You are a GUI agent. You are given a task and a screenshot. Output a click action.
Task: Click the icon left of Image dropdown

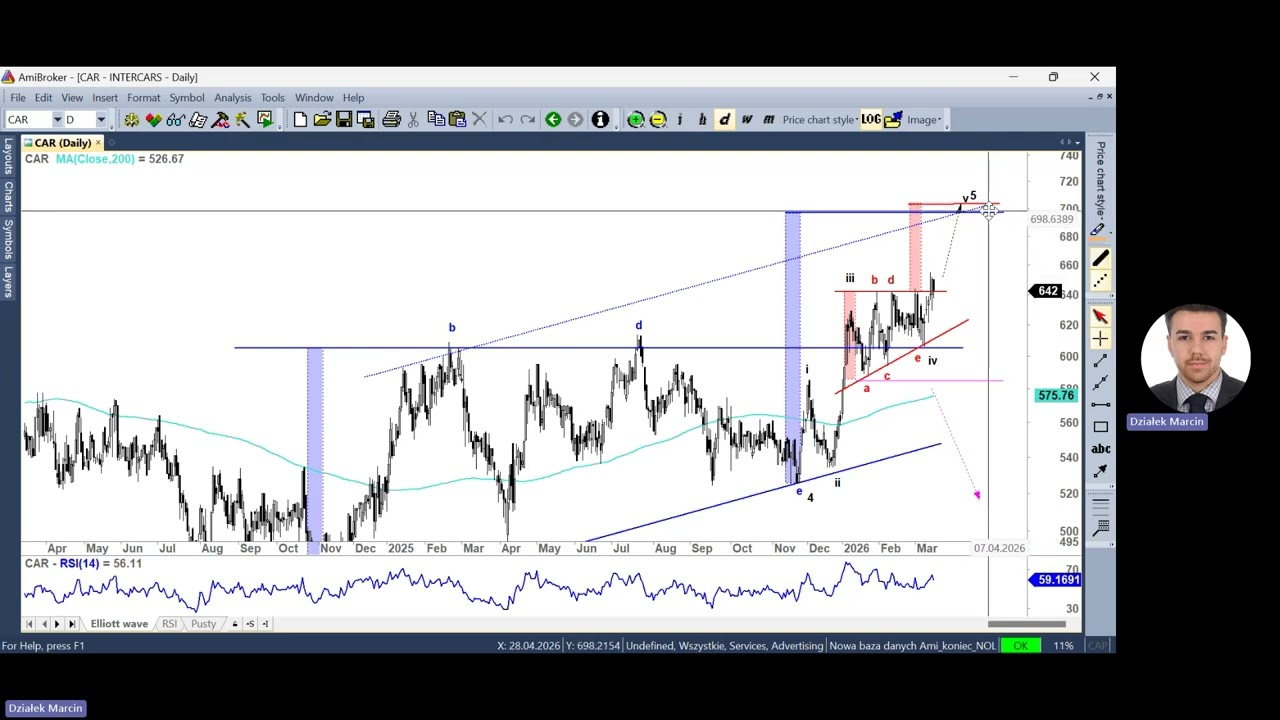point(893,120)
